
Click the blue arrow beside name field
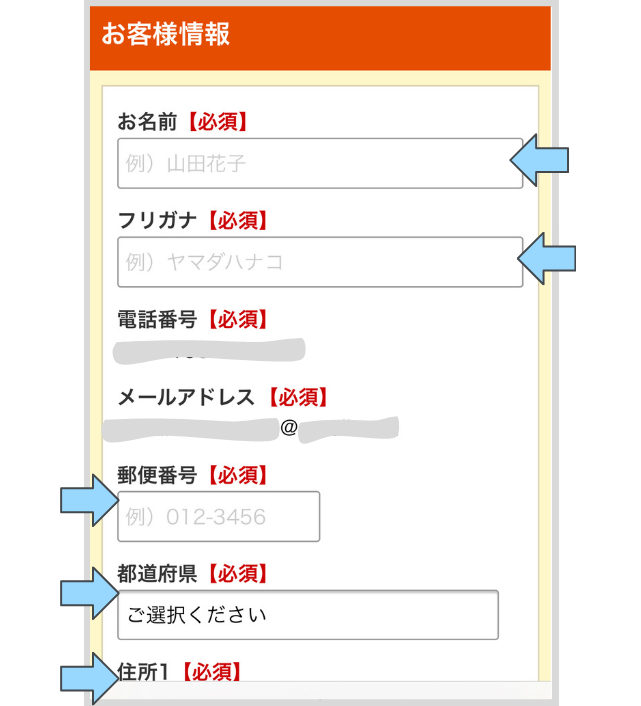click(x=539, y=160)
